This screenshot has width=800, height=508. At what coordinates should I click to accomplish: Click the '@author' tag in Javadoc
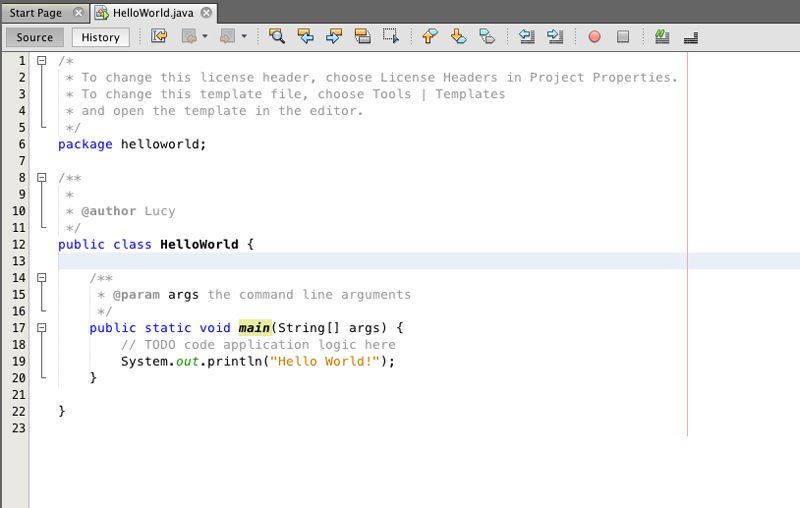click(x=109, y=211)
